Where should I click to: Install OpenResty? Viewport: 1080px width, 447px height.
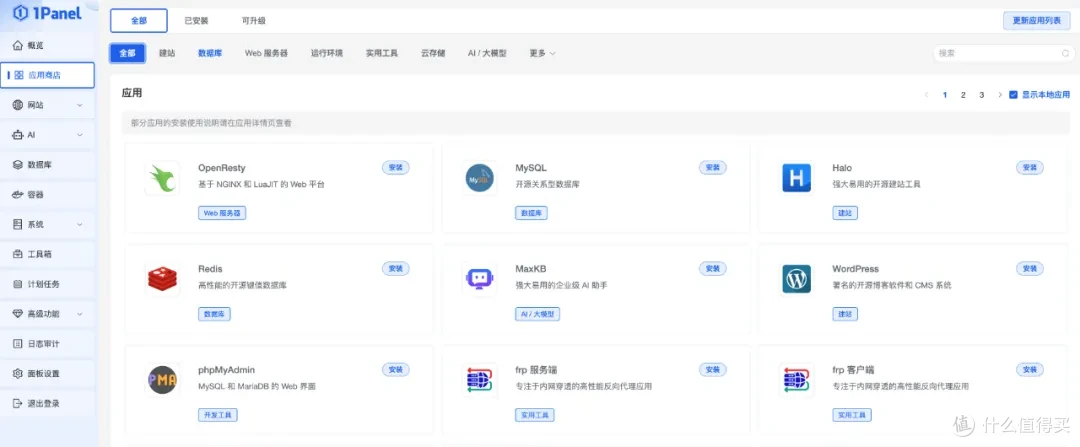[x=395, y=167]
